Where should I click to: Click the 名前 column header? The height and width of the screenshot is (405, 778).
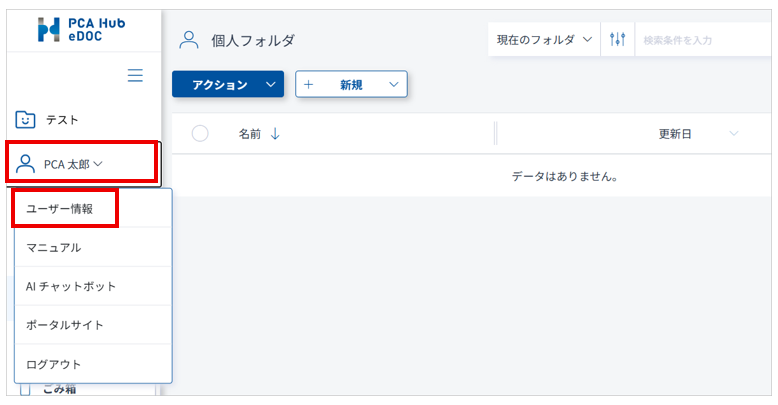(x=250, y=134)
